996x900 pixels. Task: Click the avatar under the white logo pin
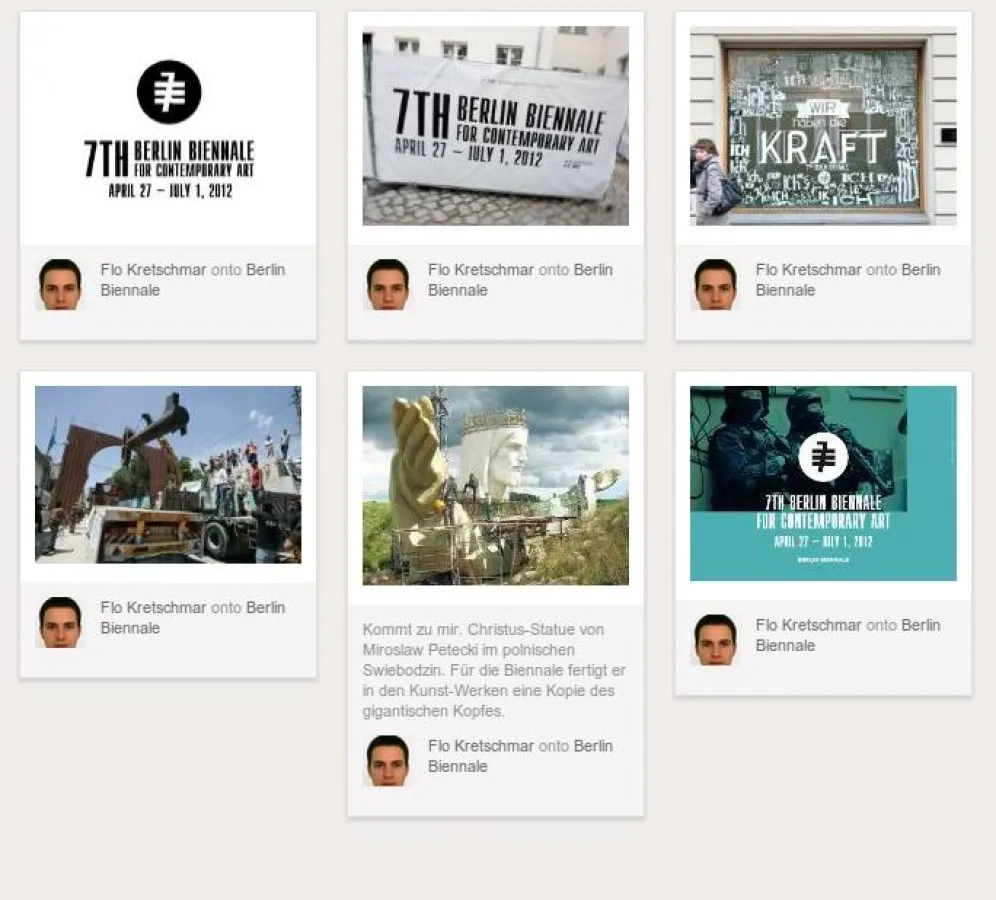click(x=60, y=284)
